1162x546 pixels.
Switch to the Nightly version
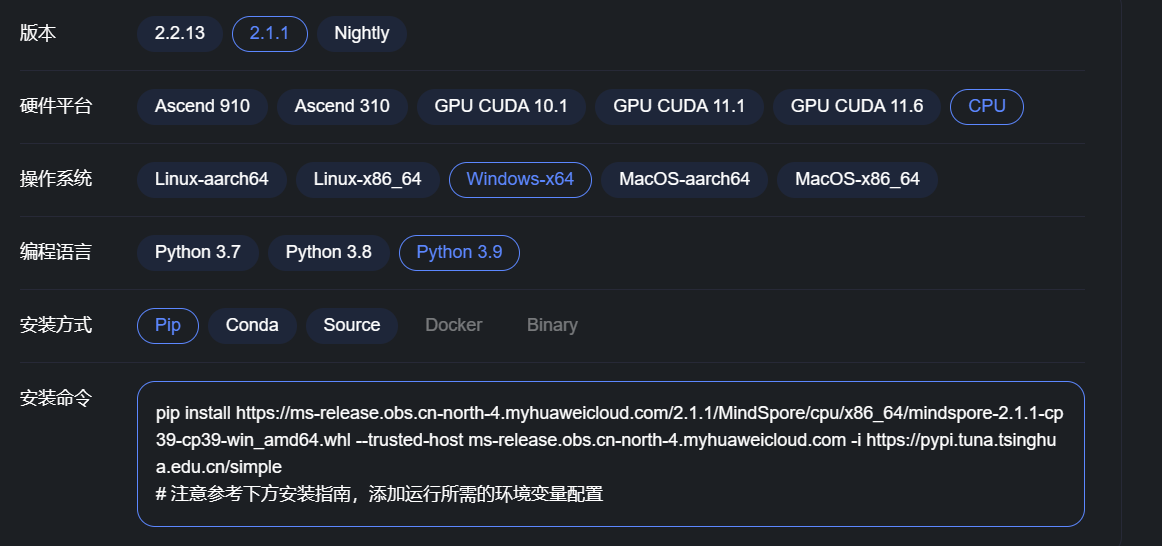click(x=361, y=33)
